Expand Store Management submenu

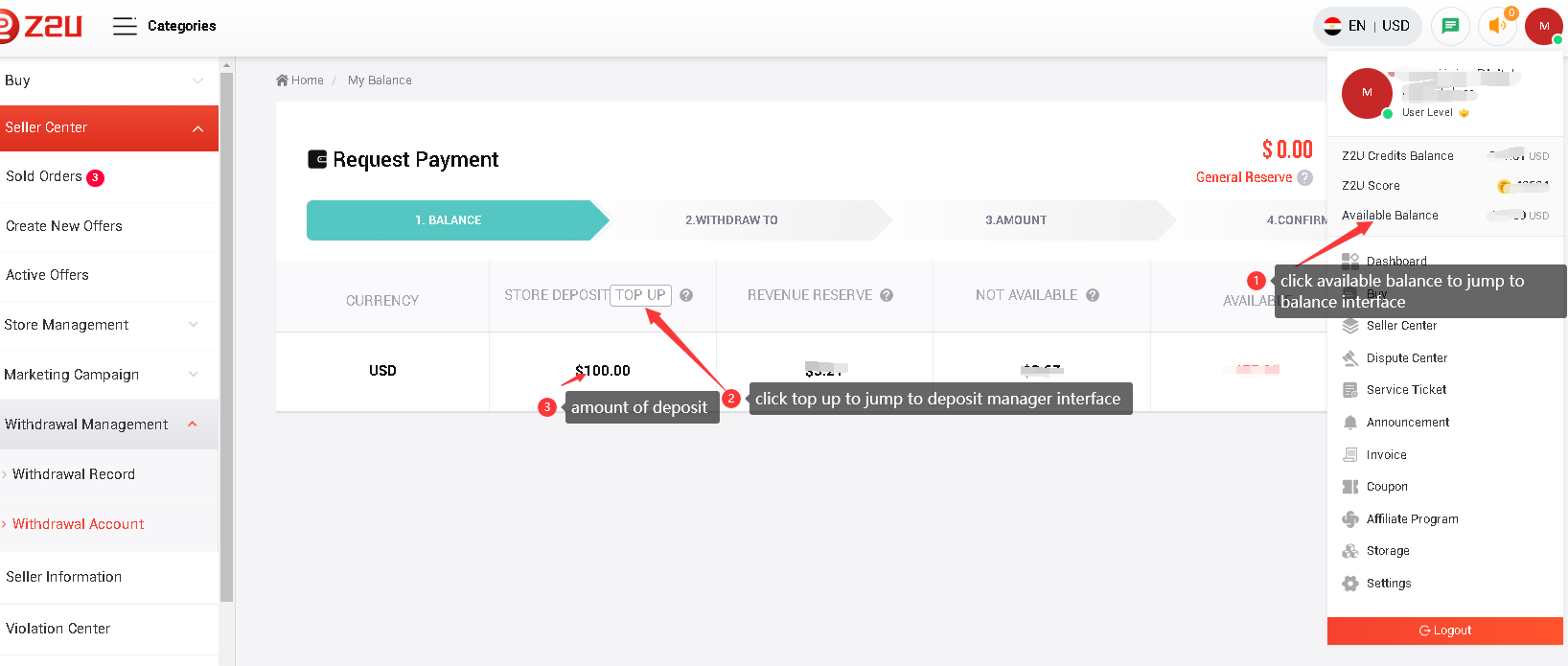(x=194, y=325)
